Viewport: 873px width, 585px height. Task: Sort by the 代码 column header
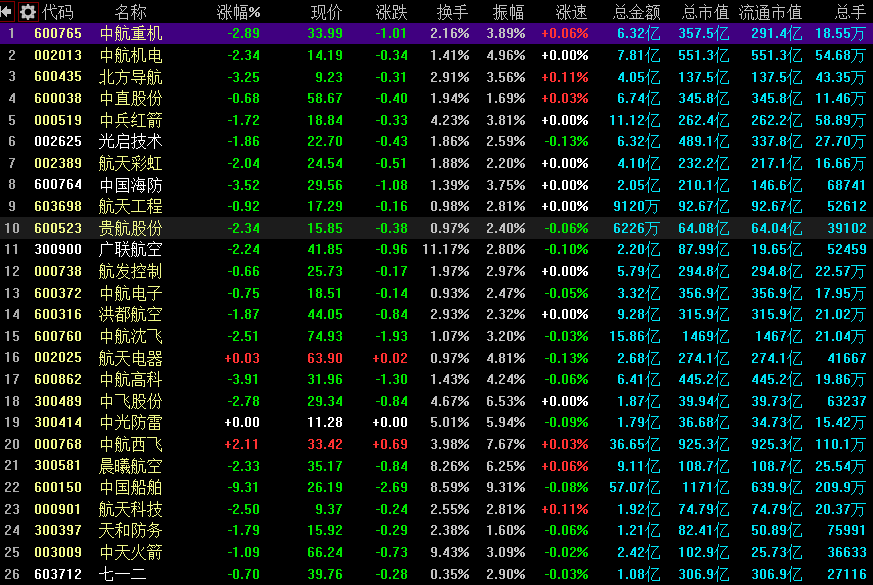tap(58, 12)
